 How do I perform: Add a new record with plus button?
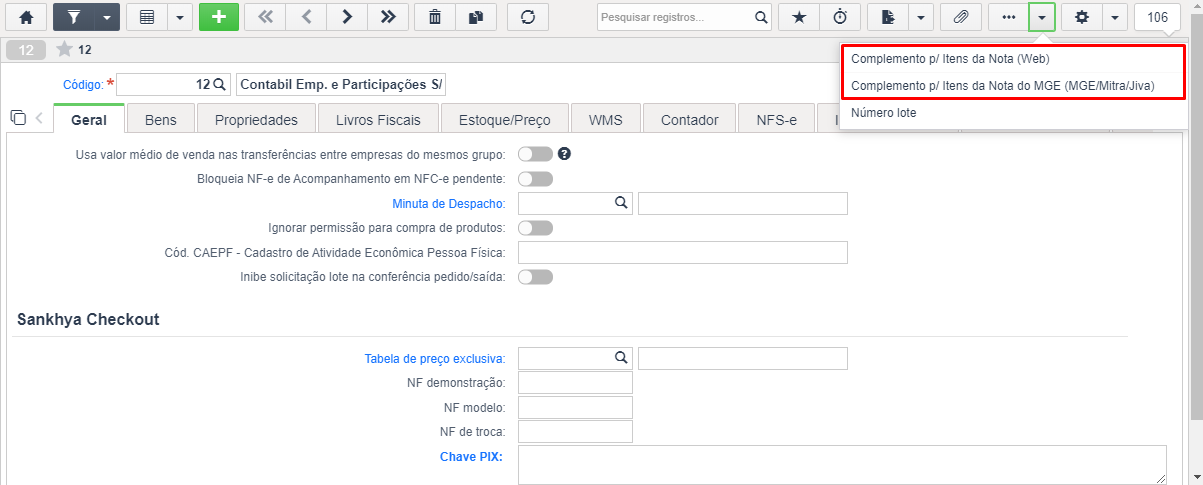(x=219, y=17)
